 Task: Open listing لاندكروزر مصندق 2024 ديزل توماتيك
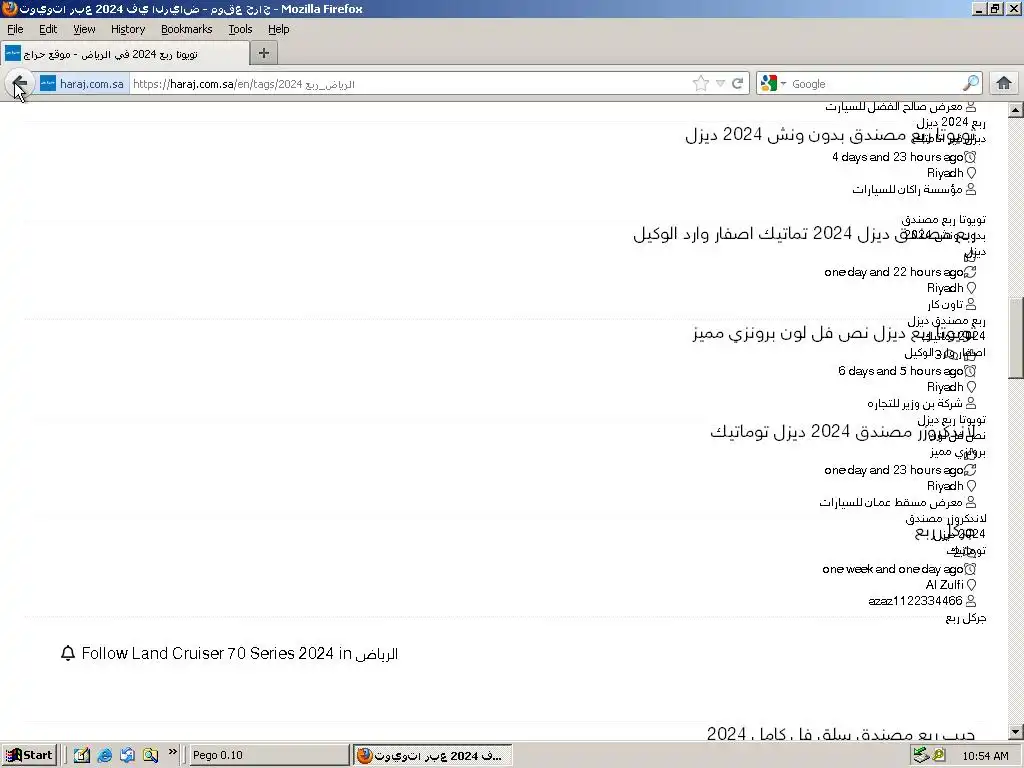(842, 432)
